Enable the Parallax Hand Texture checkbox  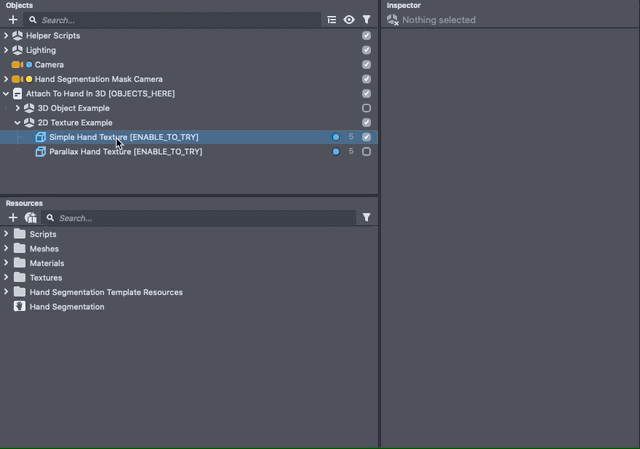click(366, 152)
